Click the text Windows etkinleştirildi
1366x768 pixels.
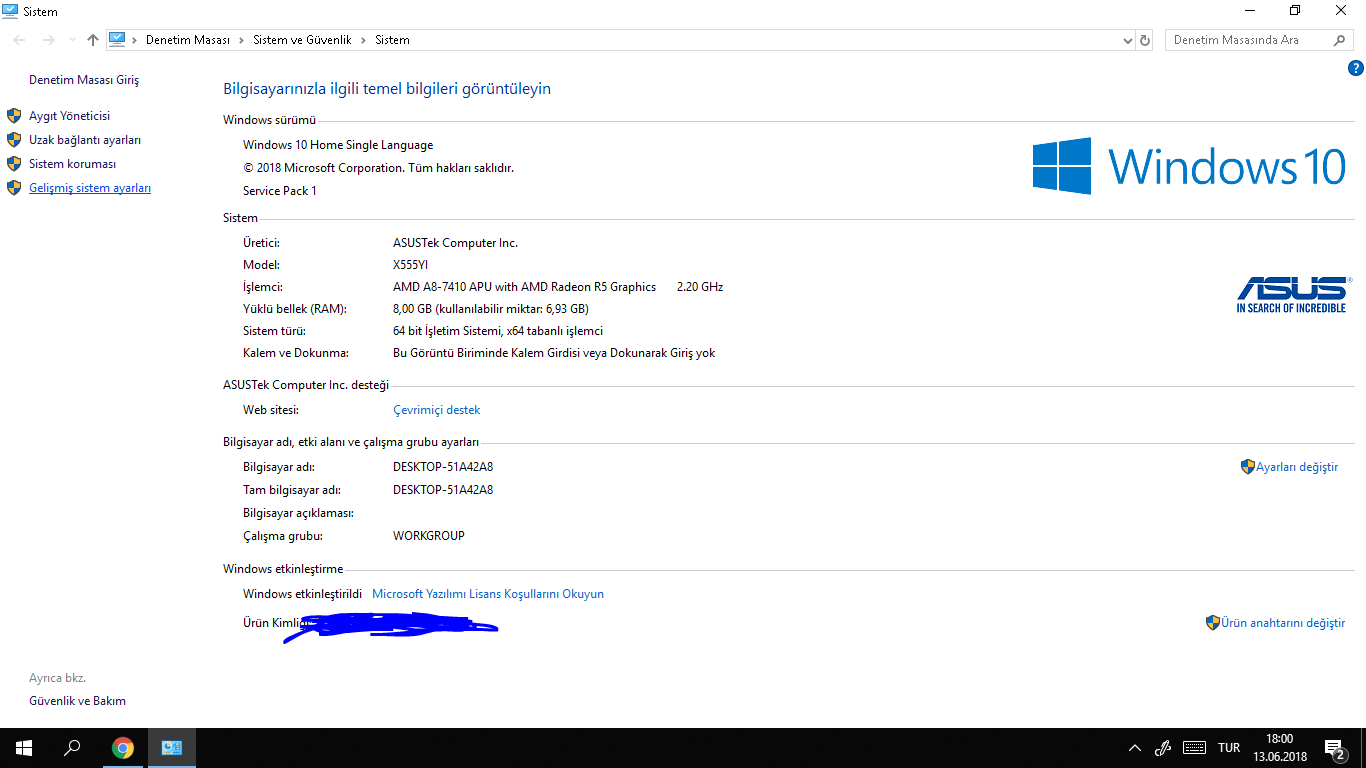pos(302,594)
